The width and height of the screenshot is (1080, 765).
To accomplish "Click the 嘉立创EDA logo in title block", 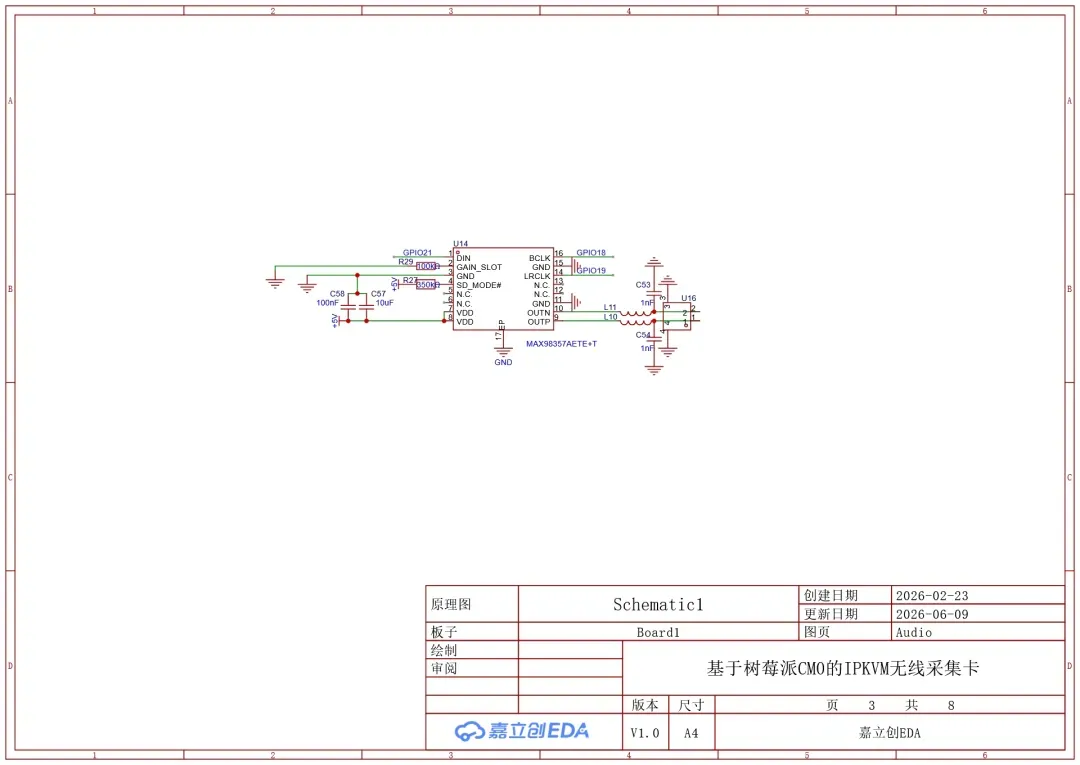I will tap(522, 731).
